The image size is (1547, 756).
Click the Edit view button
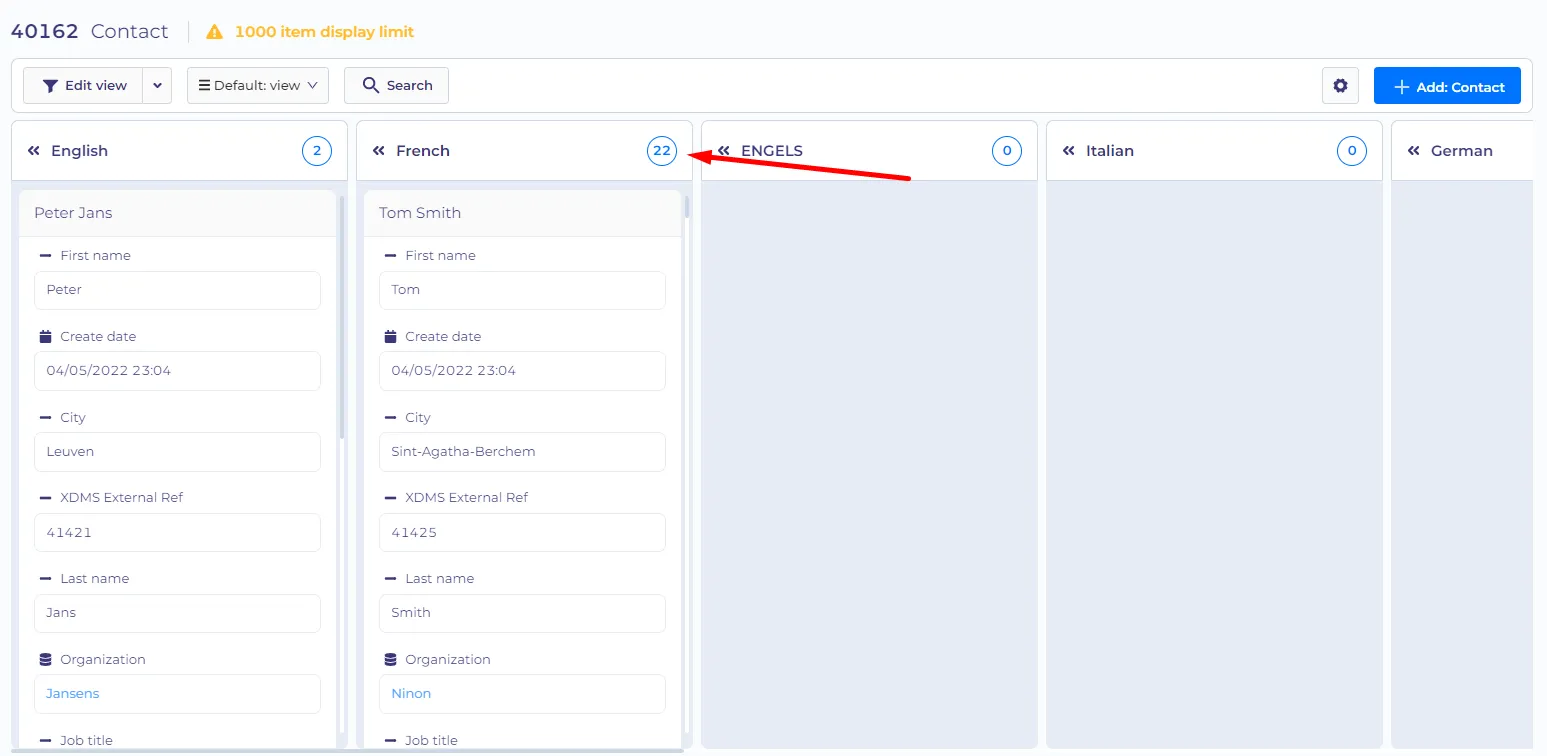tap(83, 86)
